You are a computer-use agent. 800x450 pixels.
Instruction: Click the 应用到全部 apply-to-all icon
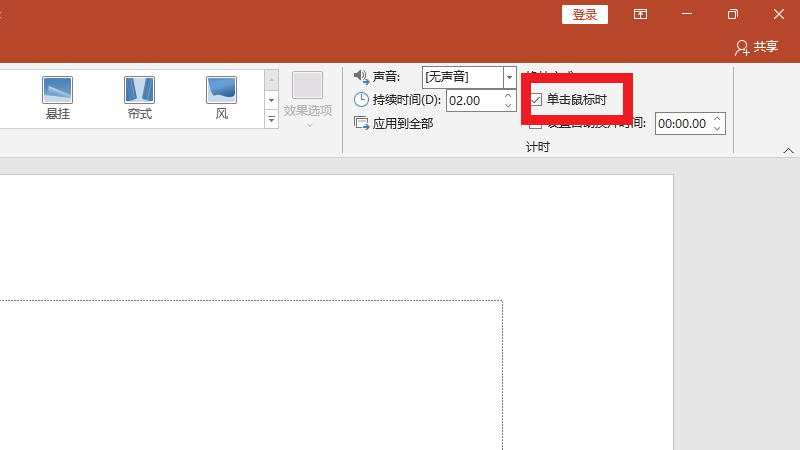click(x=362, y=123)
